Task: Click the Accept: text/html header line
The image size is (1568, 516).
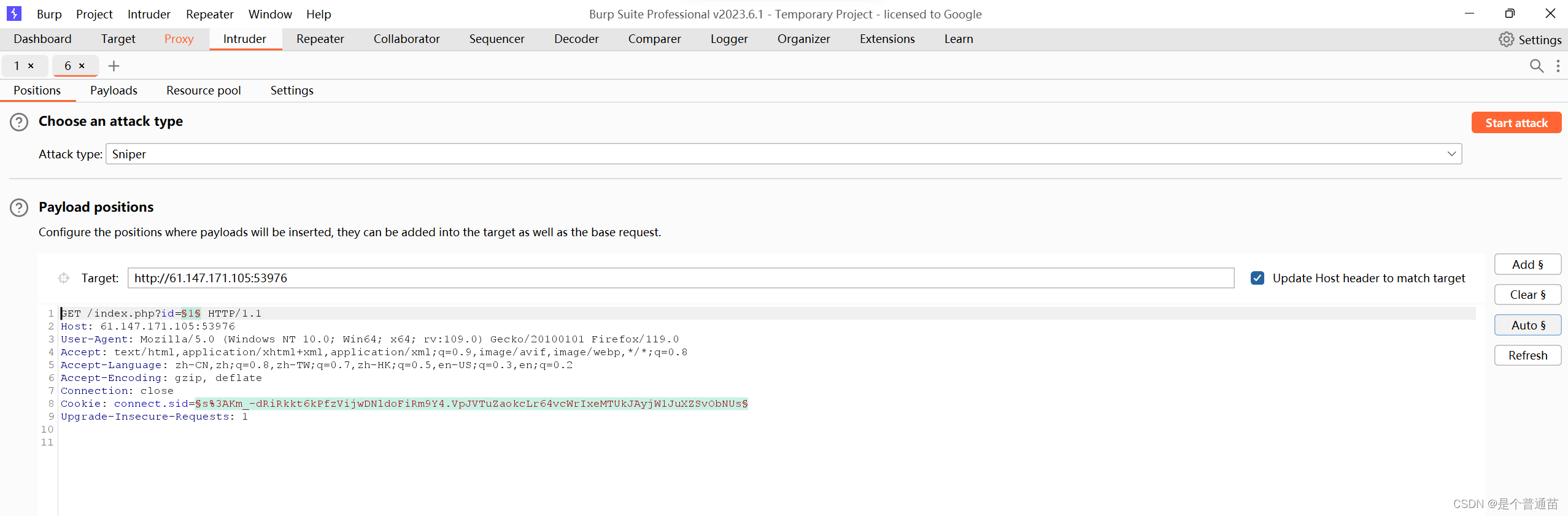Action: [374, 352]
